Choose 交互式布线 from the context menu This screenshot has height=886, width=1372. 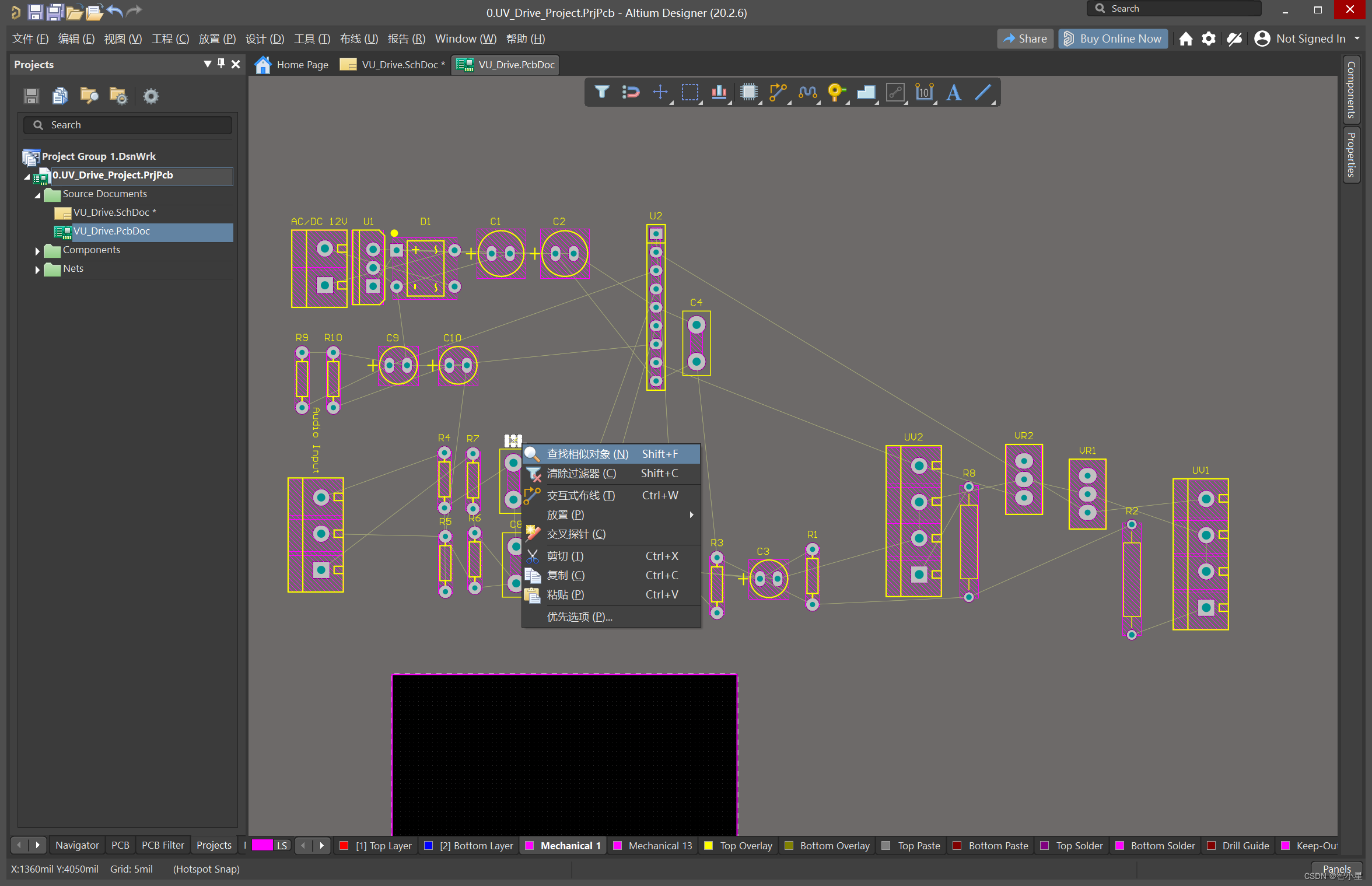(580, 495)
